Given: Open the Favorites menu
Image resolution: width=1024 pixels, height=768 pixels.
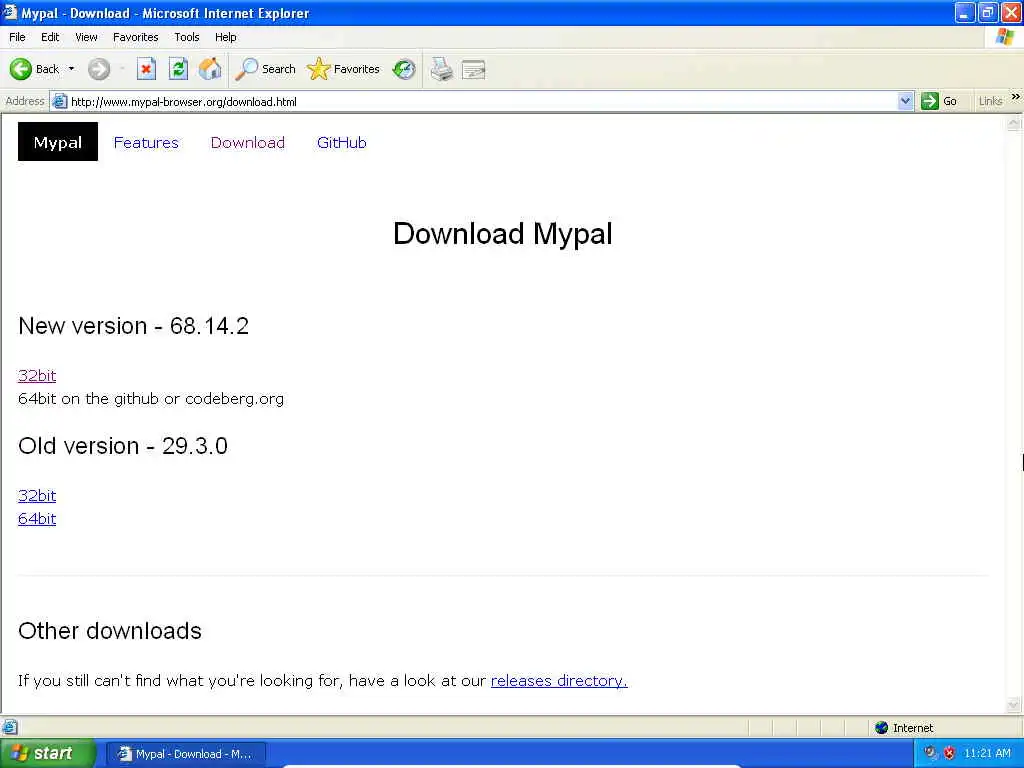Looking at the screenshot, I should coord(136,37).
